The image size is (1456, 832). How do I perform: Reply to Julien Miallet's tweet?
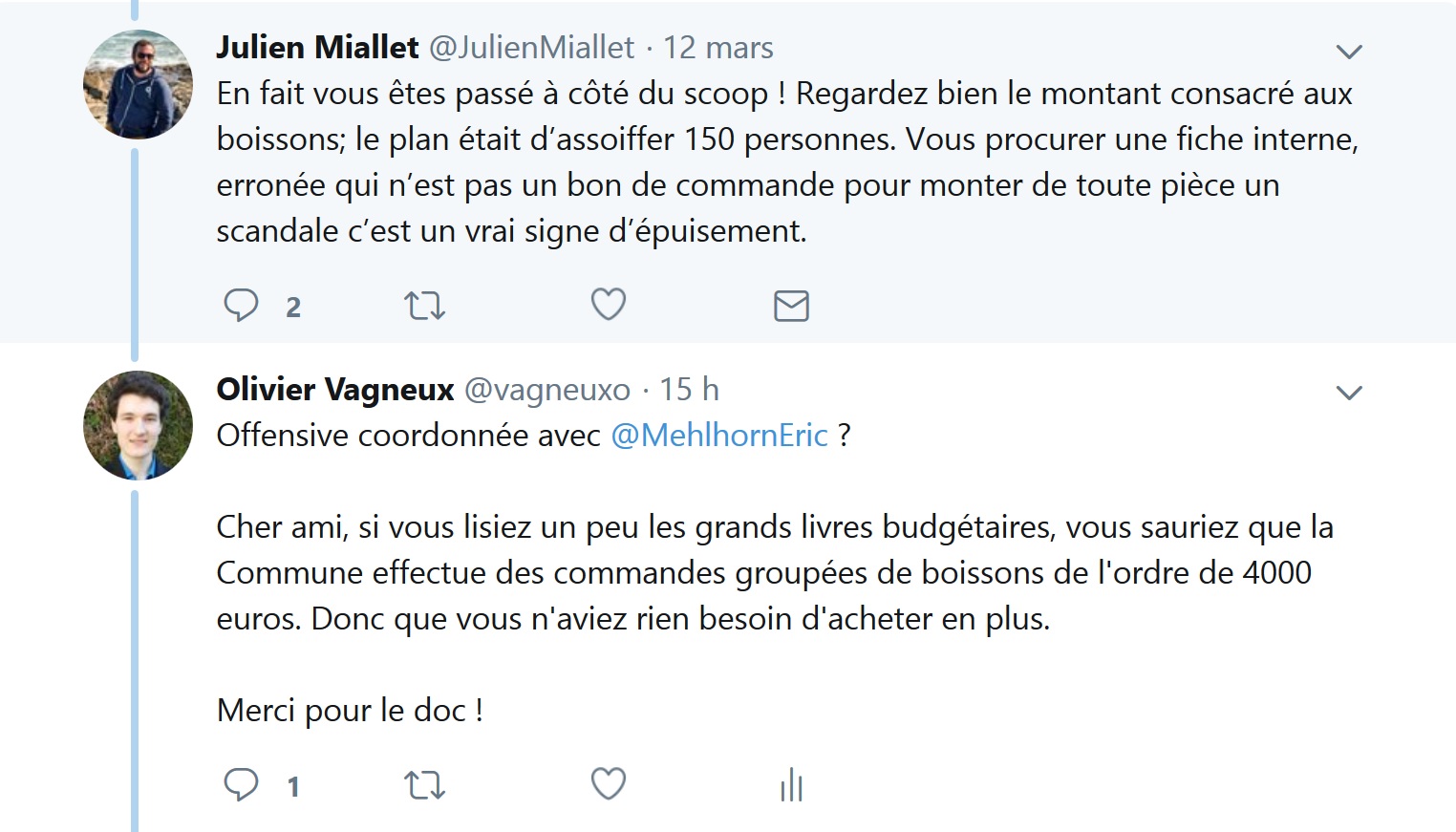[x=241, y=306]
